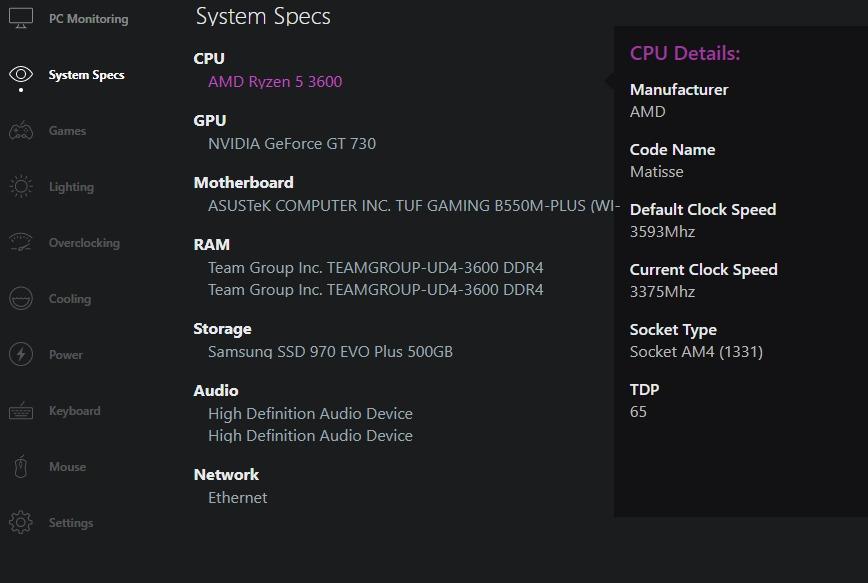Screen dimensions: 868x583
Task: Click the default clock value 3593Mhz
Action: (x=663, y=231)
